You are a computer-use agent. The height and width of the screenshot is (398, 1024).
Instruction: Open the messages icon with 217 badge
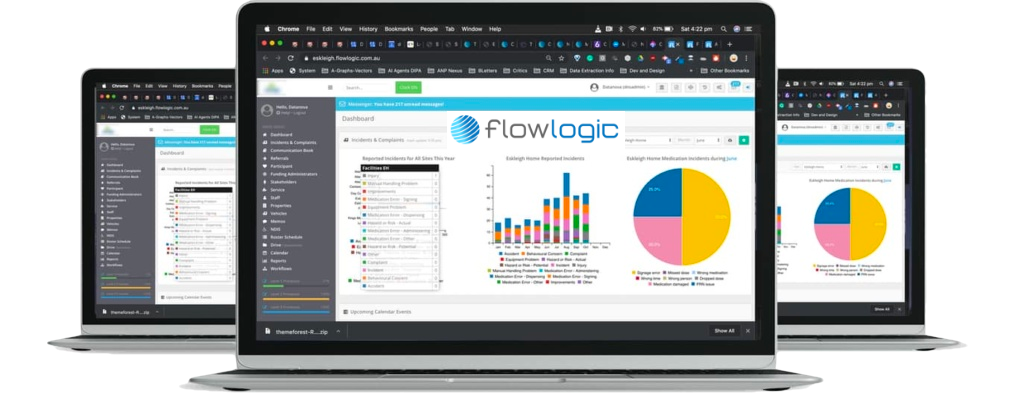[734, 87]
